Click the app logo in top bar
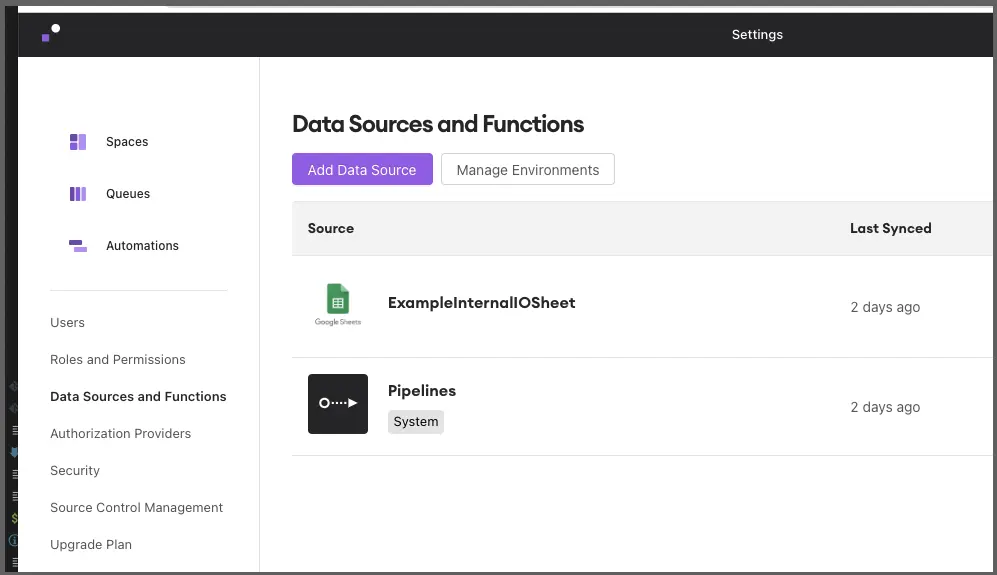 click(x=50, y=34)
